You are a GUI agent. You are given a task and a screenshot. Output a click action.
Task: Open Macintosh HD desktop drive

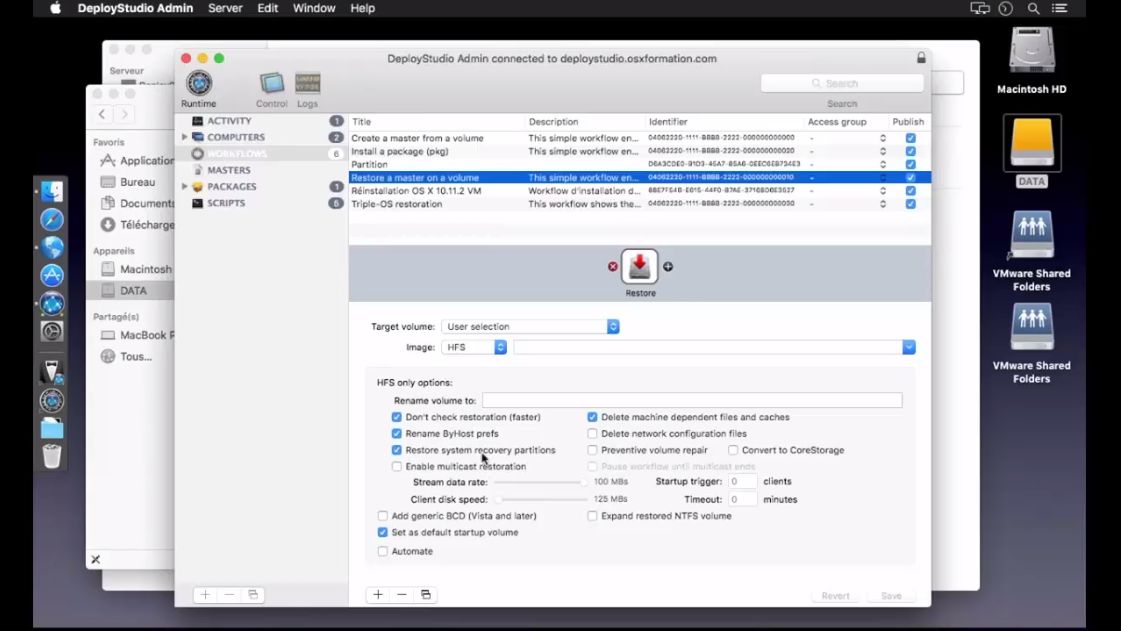tap(1032, 51)
